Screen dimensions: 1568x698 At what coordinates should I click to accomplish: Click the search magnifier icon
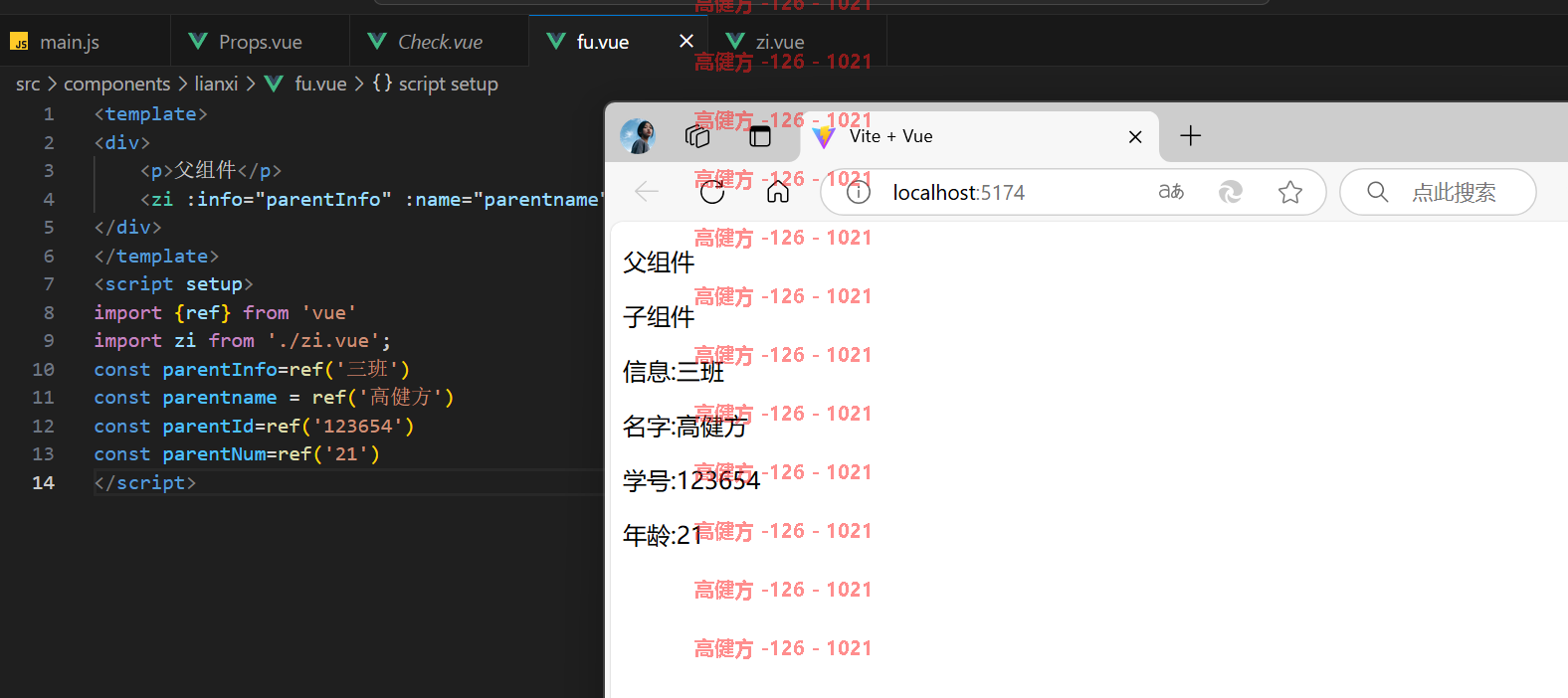point(1377,191)
